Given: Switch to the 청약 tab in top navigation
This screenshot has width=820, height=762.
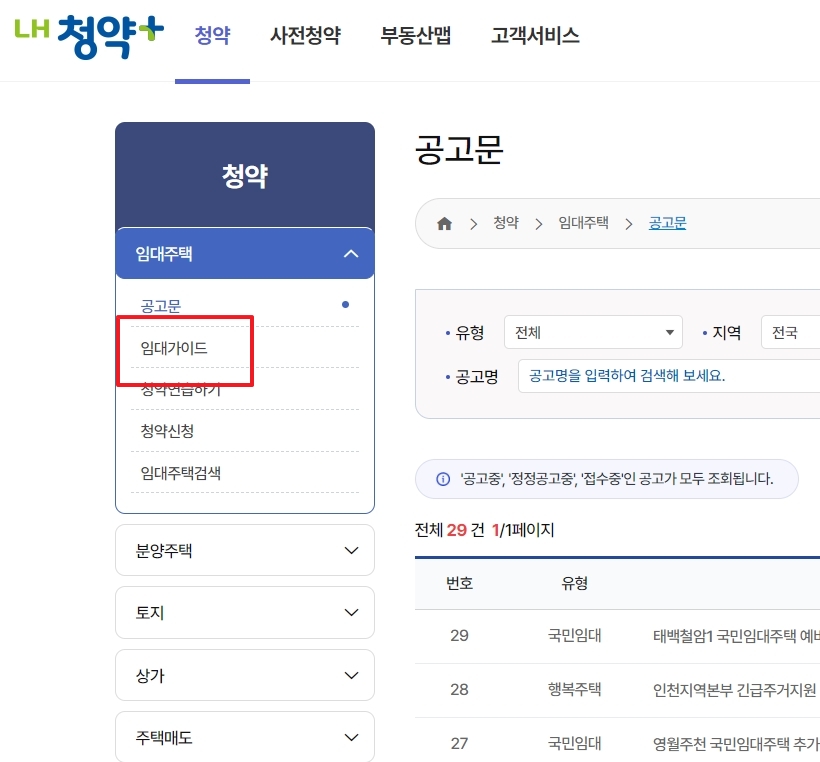Looking at the screenshot, I should [212, 34].
